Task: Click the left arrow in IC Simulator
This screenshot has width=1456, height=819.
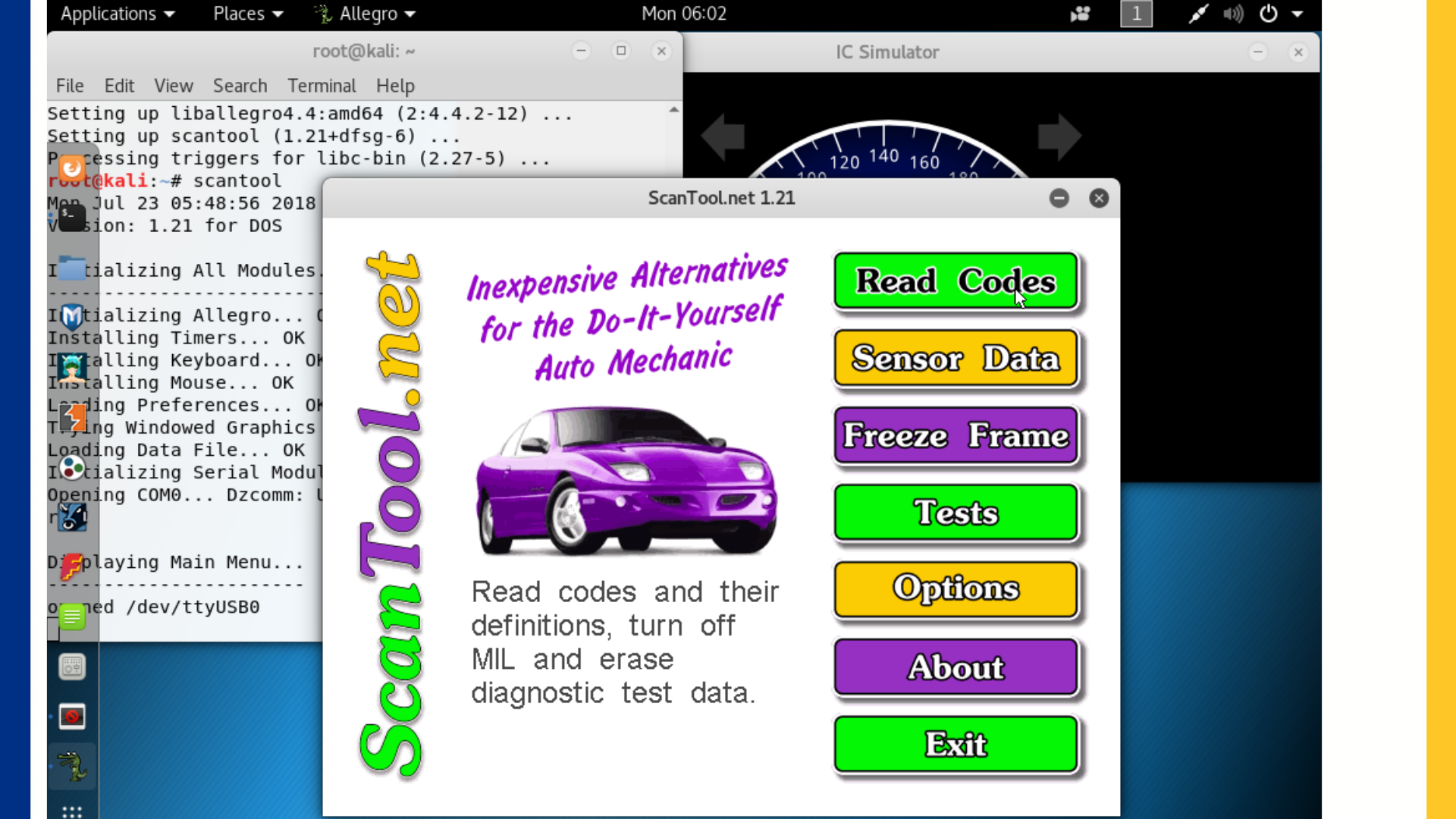Action: (x=723, y=136)
